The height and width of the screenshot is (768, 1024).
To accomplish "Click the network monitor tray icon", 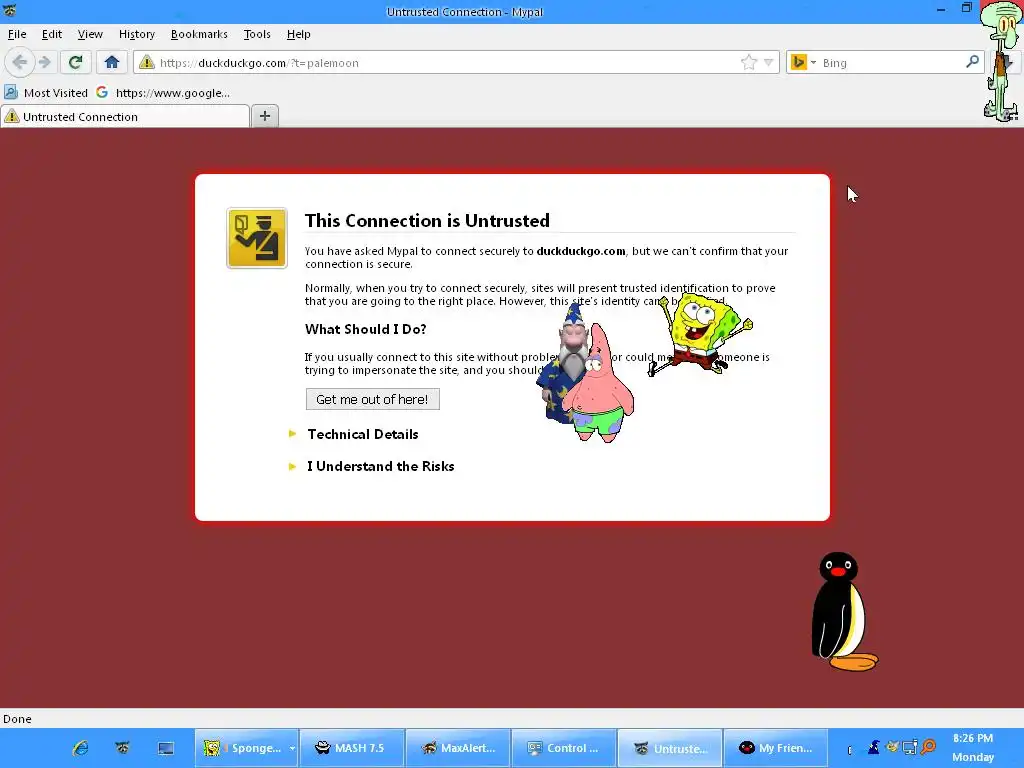I will pyautogui.click(x=910, y=746).
